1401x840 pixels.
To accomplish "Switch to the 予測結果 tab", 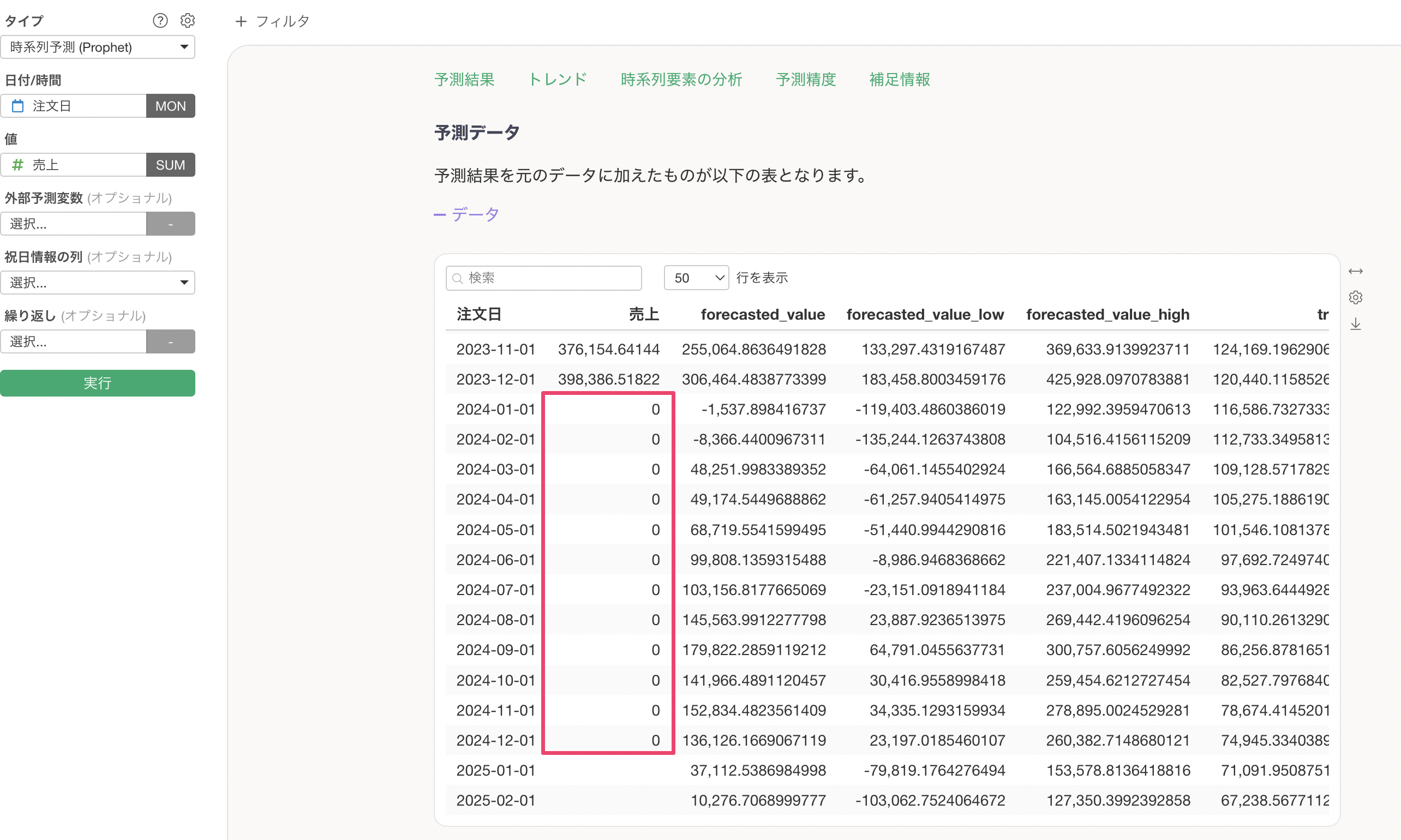I will 464,80.
